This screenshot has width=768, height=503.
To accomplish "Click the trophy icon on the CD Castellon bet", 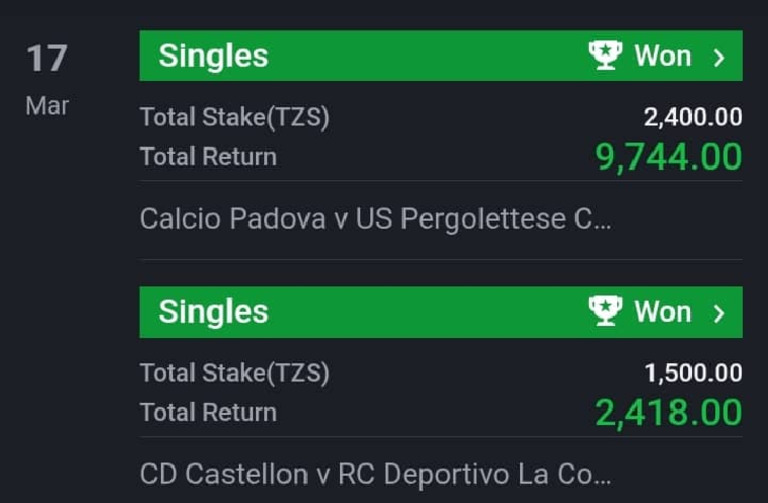I will [606, 311].
